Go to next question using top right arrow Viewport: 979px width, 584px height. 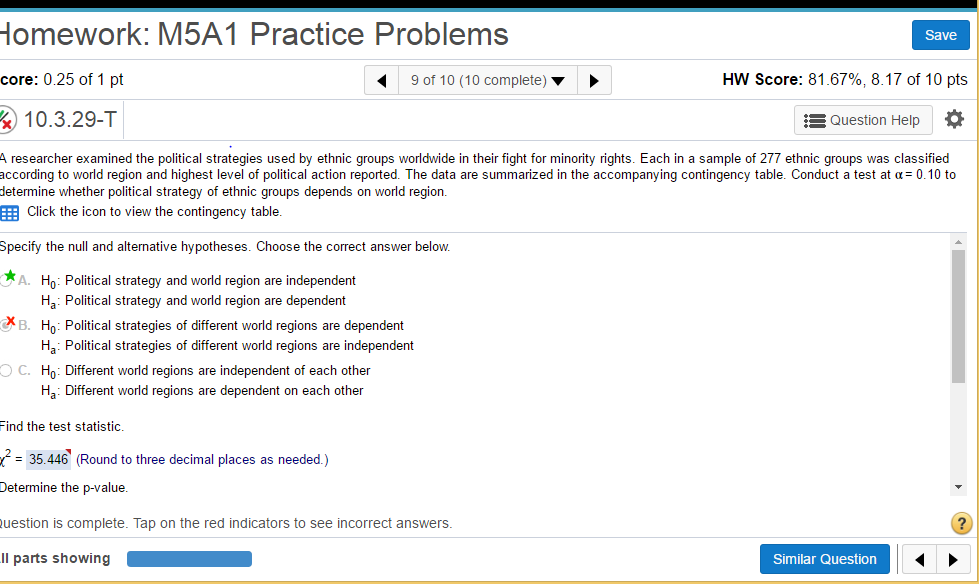click(x=594, y=80)
